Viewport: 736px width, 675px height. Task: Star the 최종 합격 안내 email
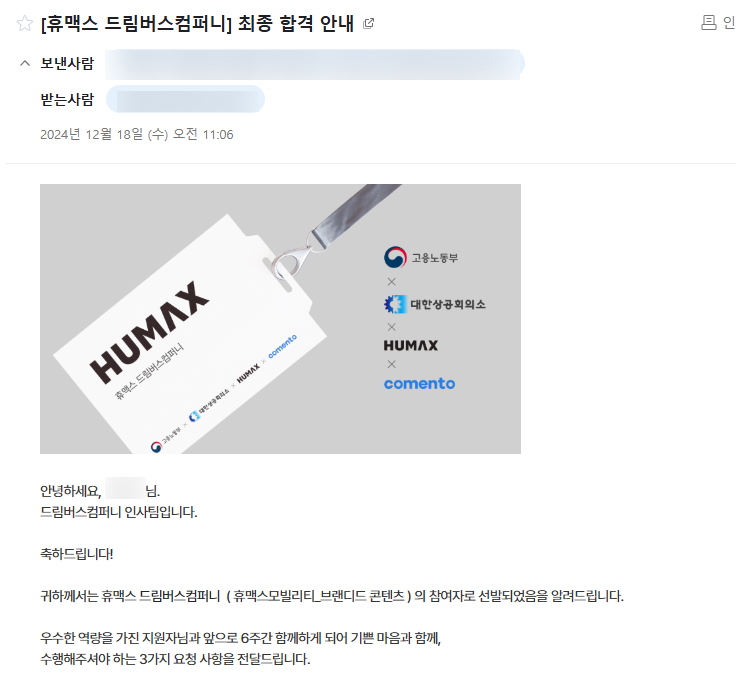(24, 23)
